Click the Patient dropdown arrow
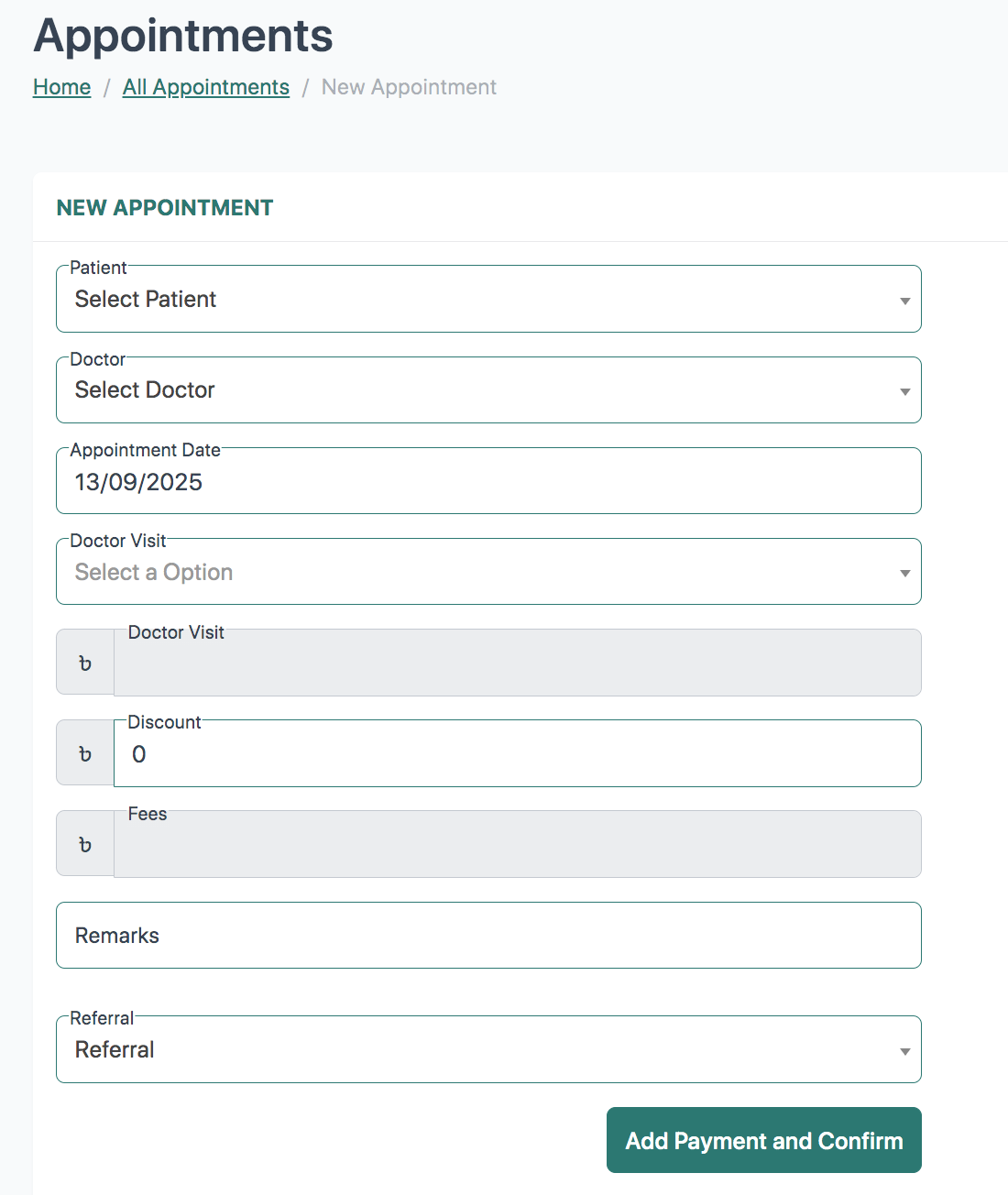This screenshot has width=1008, height=1195. coord(904,301)
